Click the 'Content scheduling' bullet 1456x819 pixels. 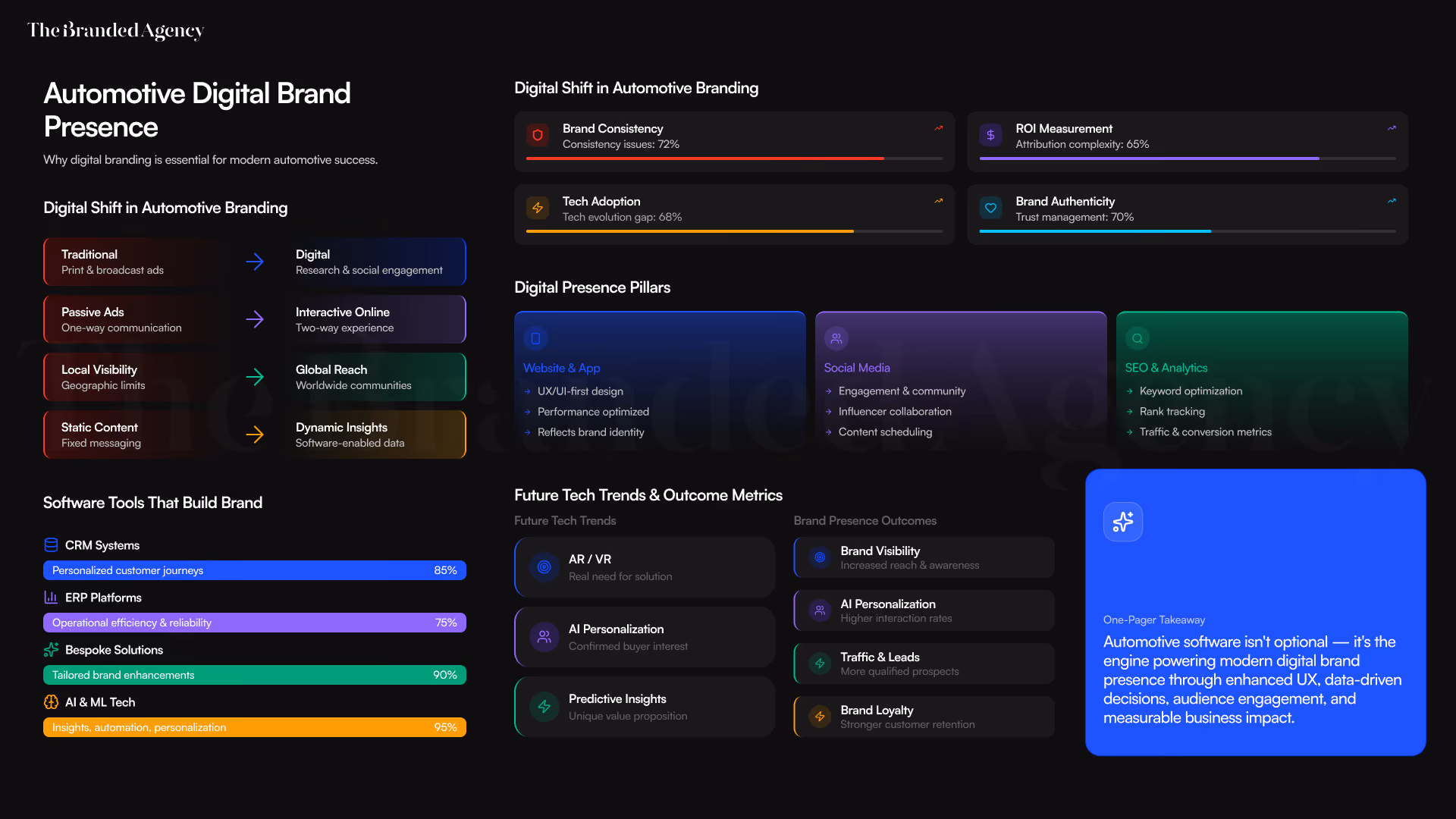click(885, 432)
